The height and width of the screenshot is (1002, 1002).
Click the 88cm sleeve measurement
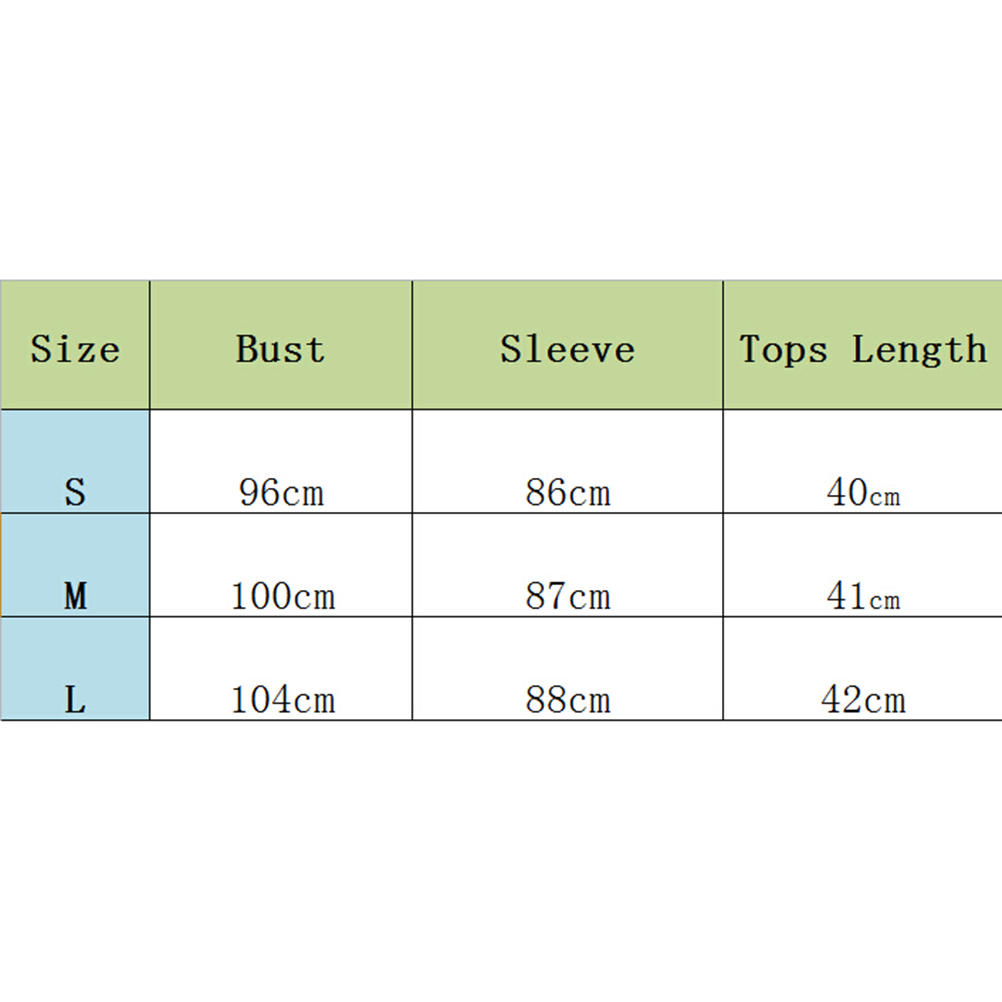point(567,700)
